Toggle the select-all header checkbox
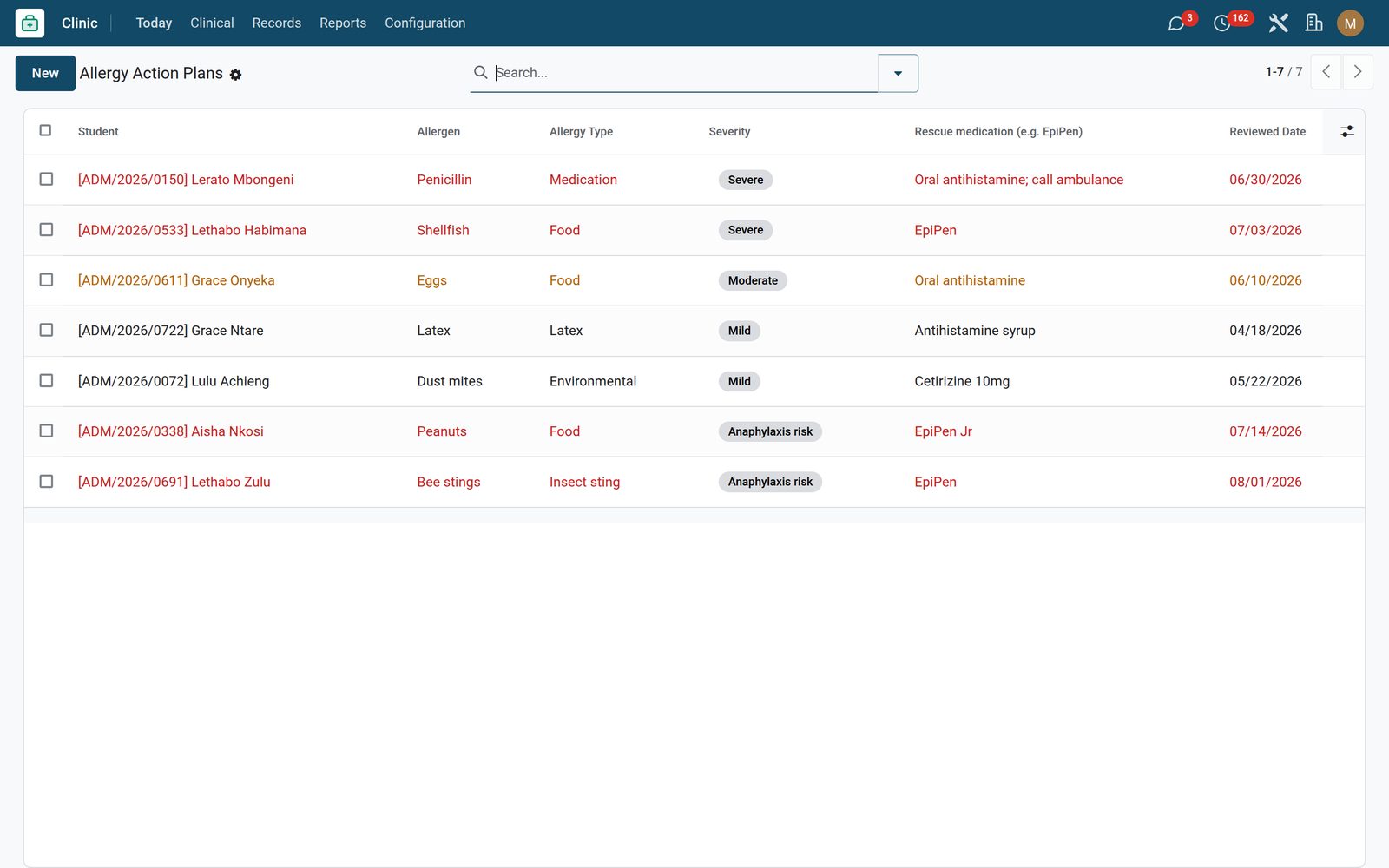Viewport: 1389px width, 868px height. point(46,130)
